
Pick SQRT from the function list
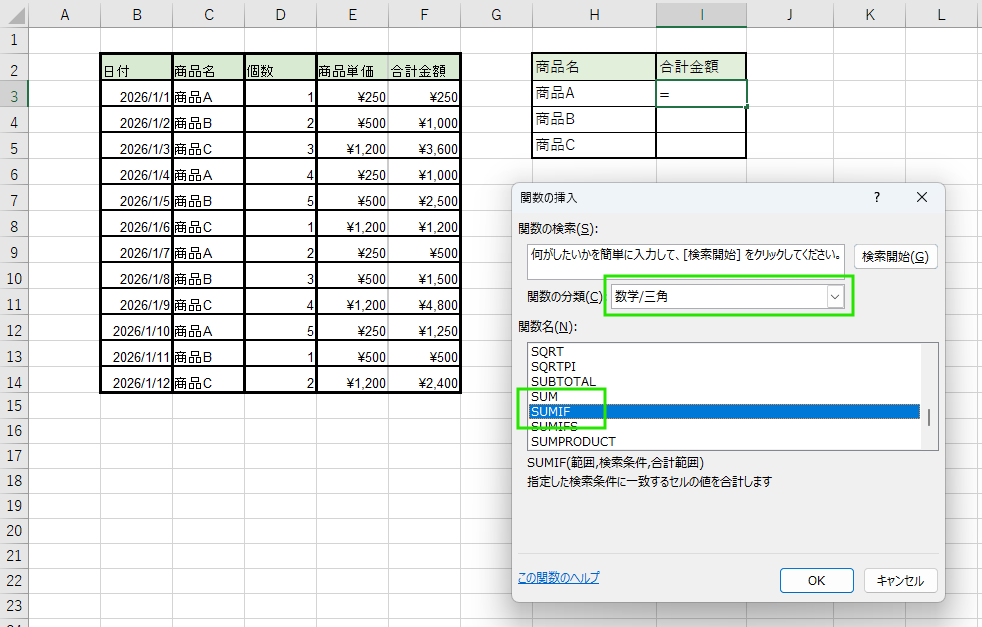pos(547,351)
